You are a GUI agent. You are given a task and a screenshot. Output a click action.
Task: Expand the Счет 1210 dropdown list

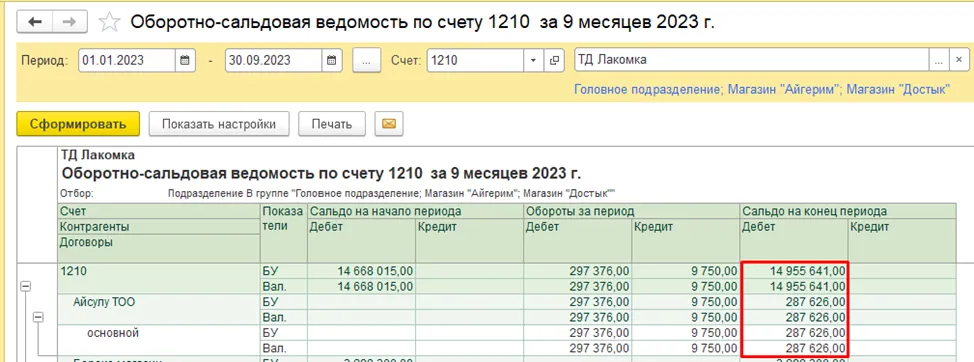click(x=533, y=60)
